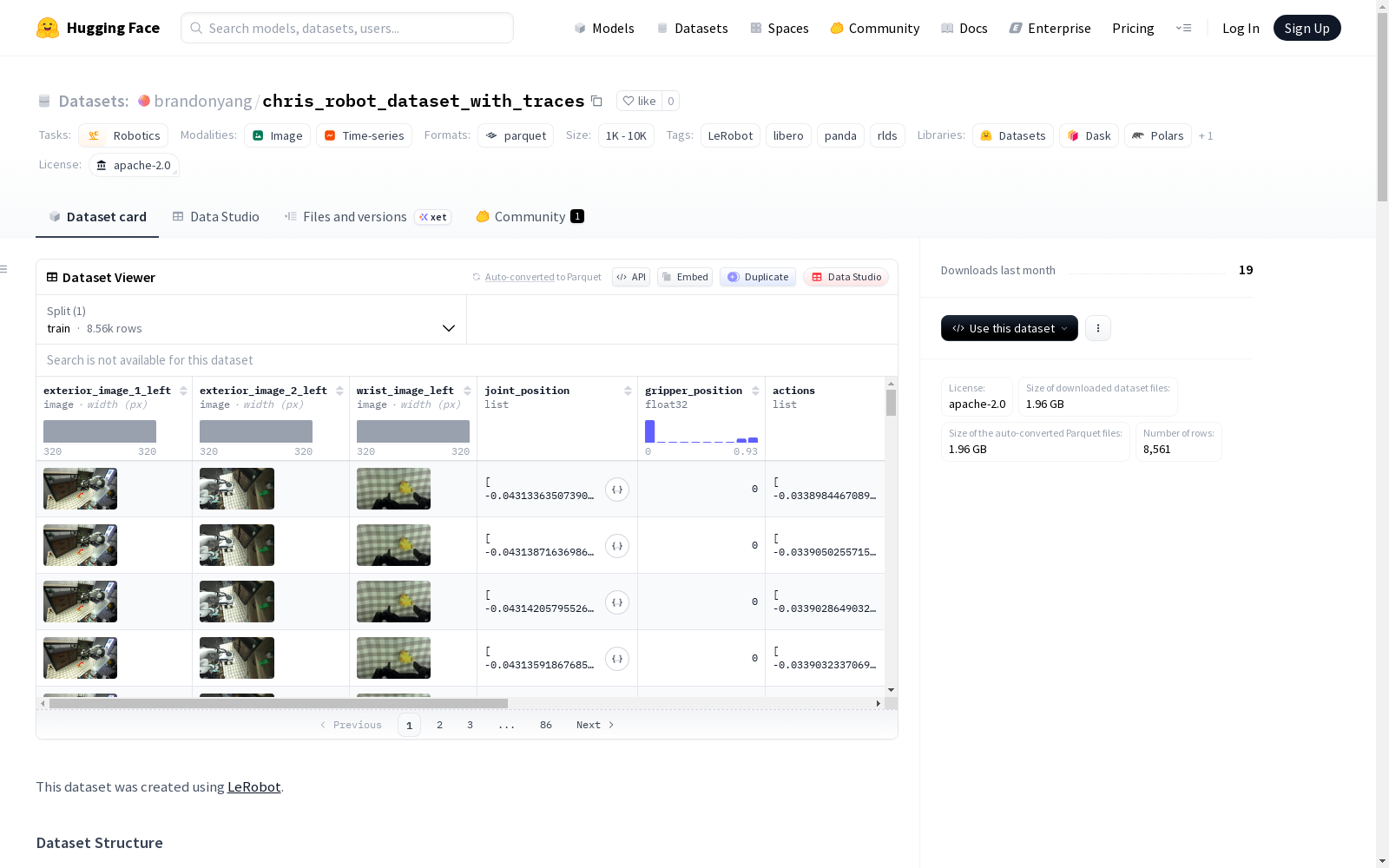Screen dimensions: 1389x868
Task: Click the gripper_position histogram bar
Action: [649, 431]
